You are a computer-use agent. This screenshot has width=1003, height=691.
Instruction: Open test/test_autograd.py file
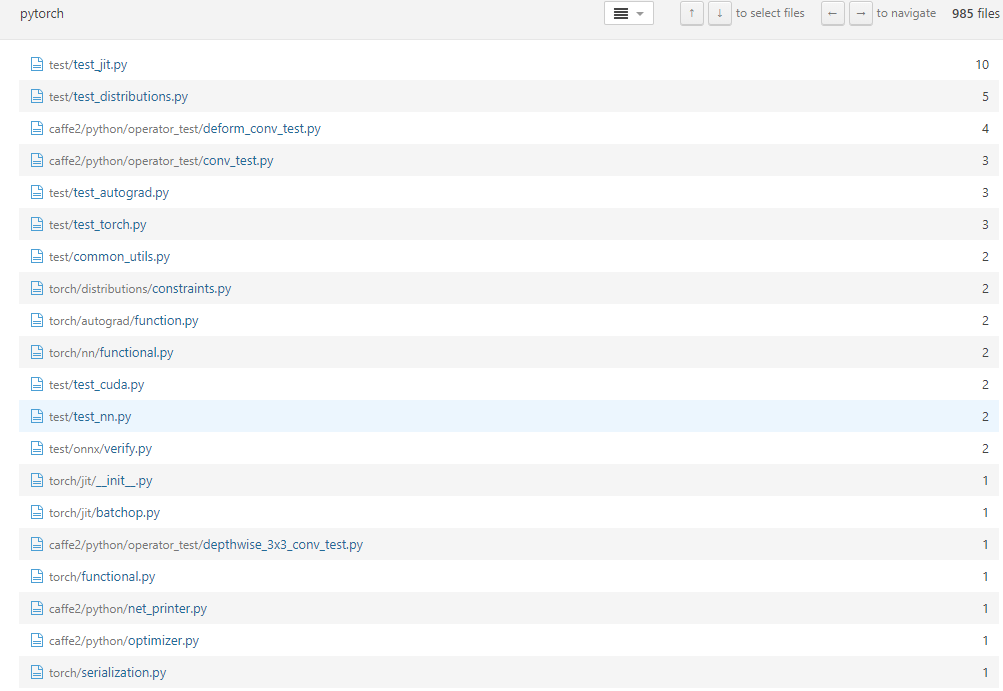point(109,193)
